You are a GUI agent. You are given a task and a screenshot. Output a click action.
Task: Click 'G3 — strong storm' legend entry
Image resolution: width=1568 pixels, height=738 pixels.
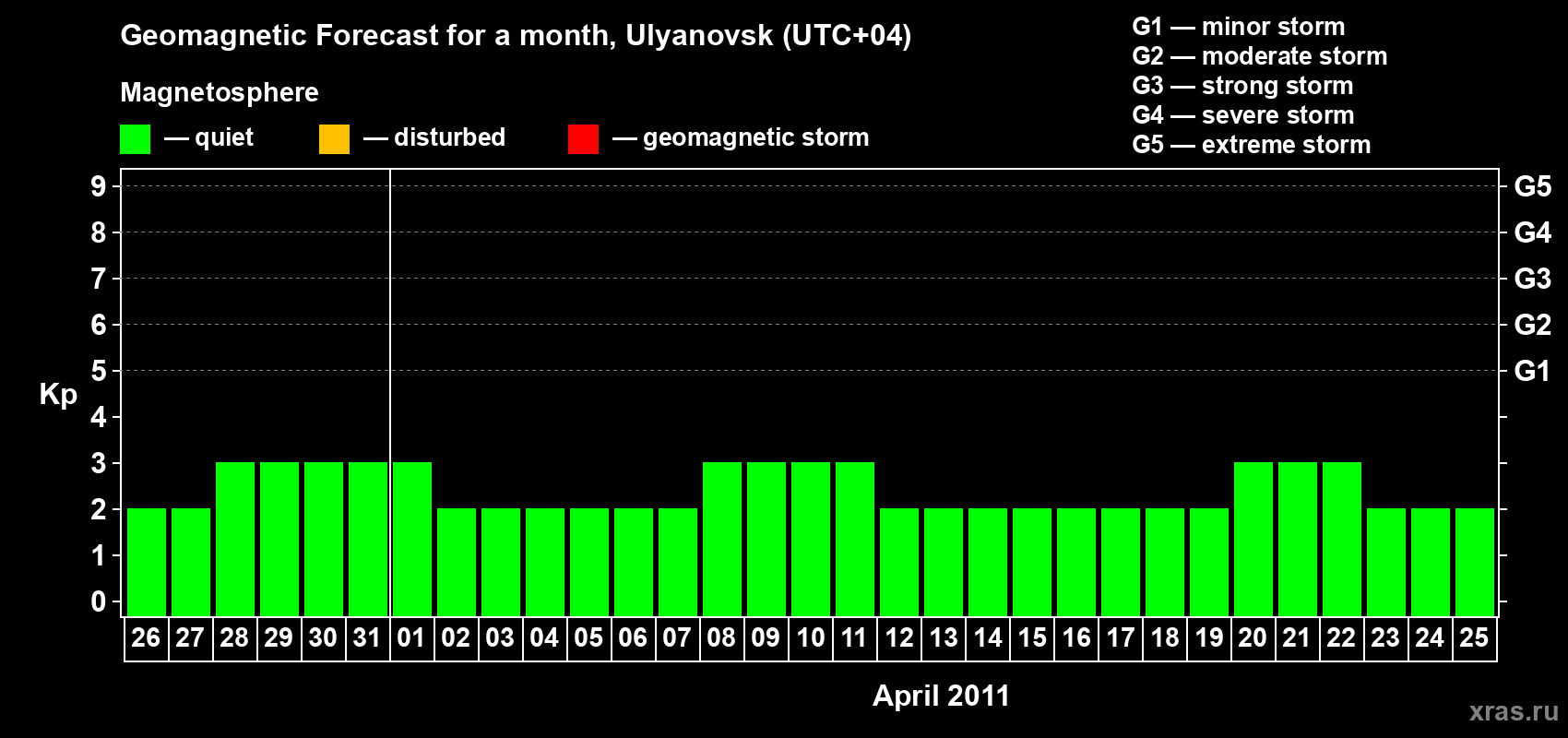[1242, 86]
